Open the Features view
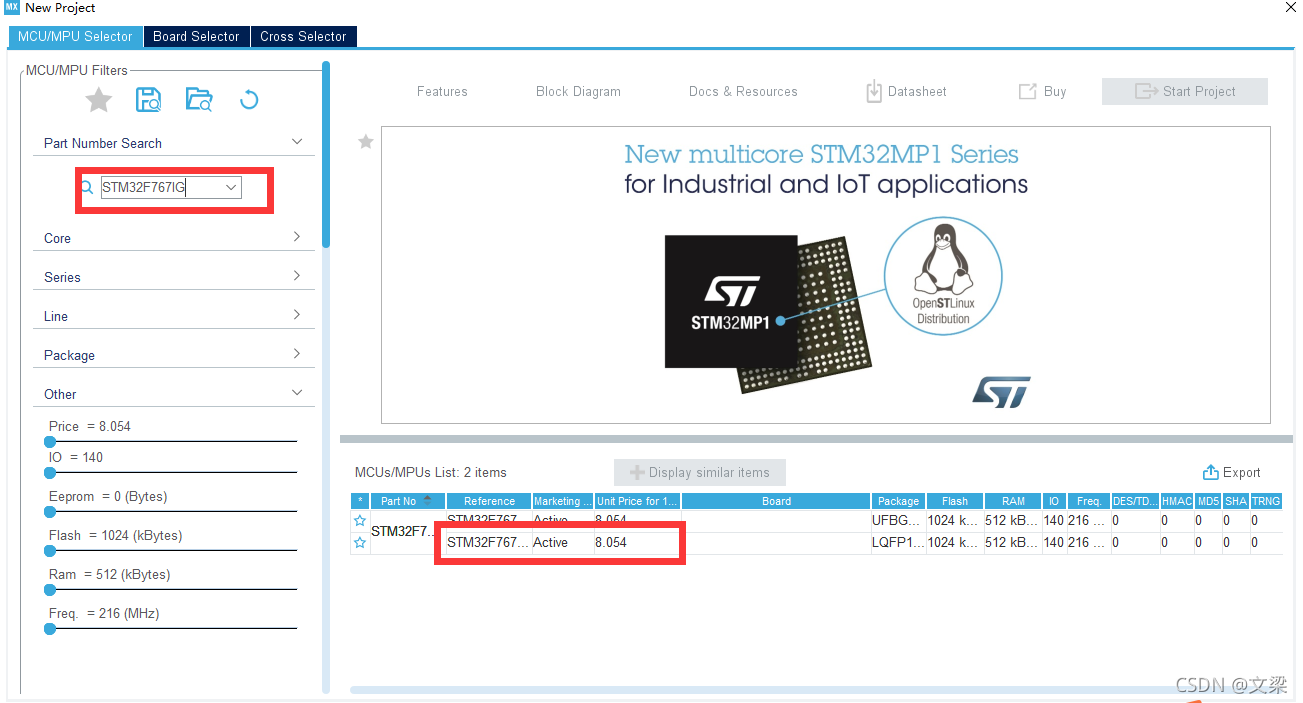 click(442, 91)
